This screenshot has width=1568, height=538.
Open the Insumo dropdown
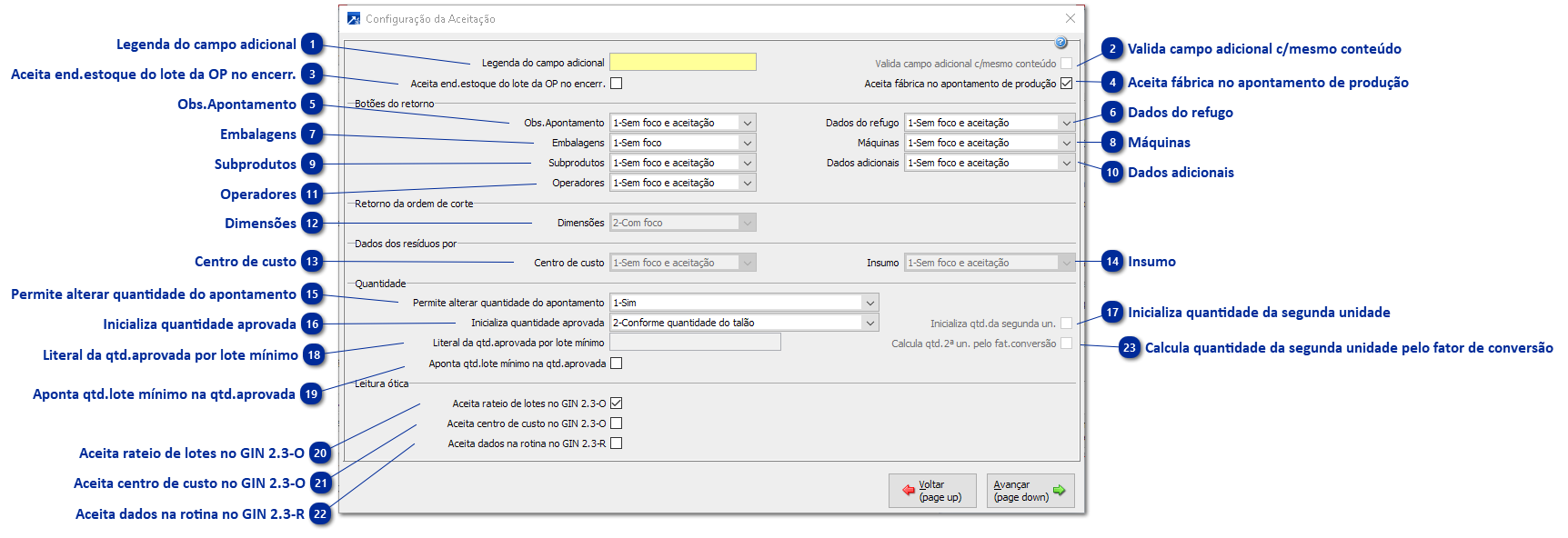point(990,263)
